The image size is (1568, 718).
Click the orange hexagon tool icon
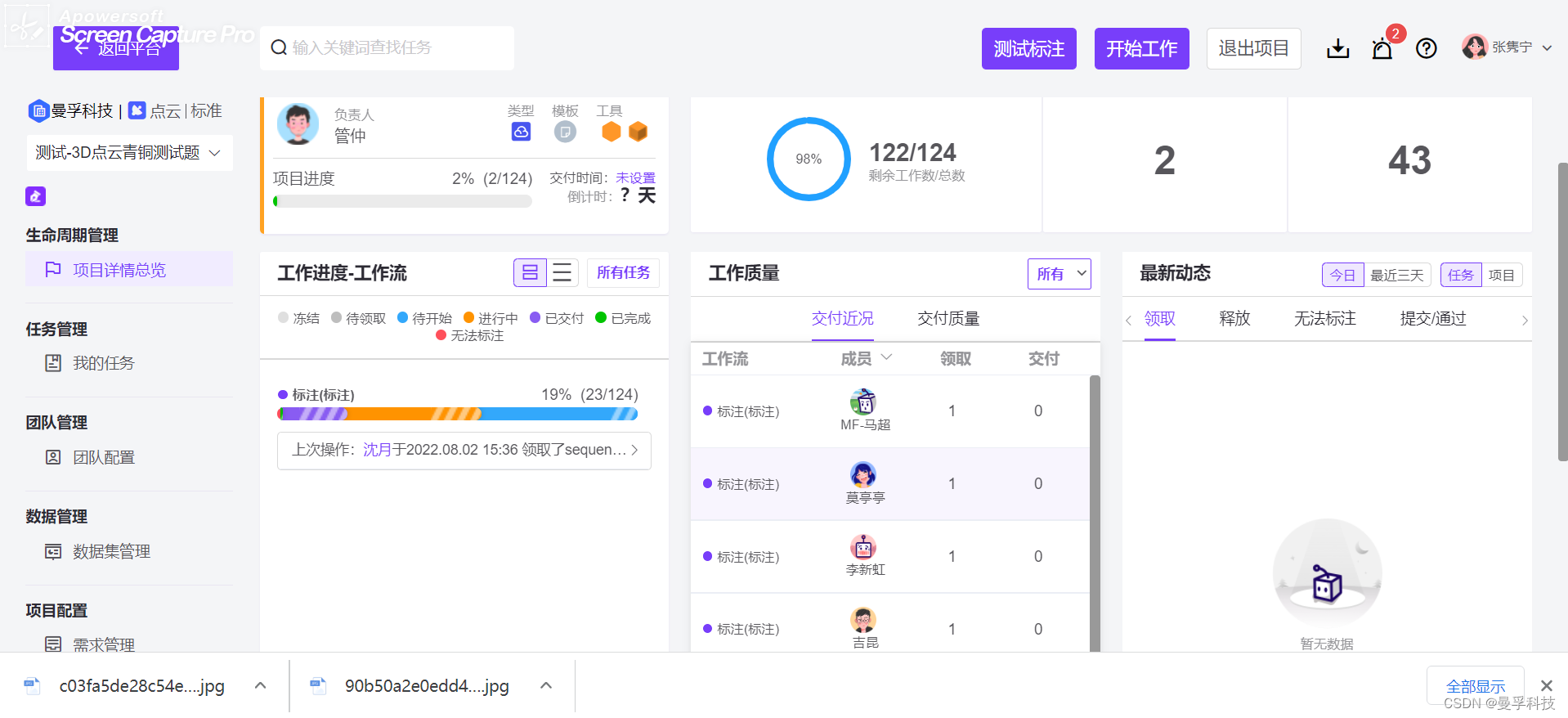[611, 131]
